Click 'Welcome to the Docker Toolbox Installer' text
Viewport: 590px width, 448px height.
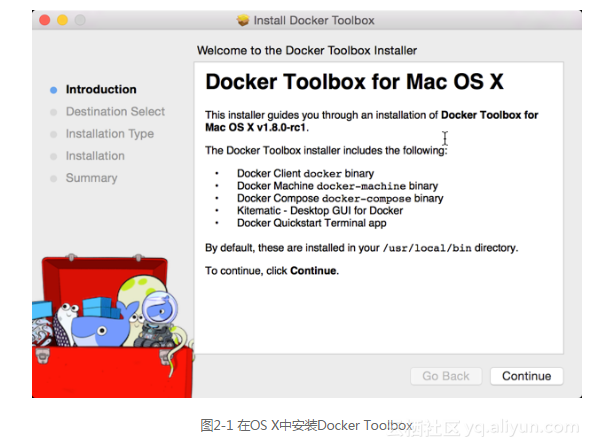coord(307,50)
